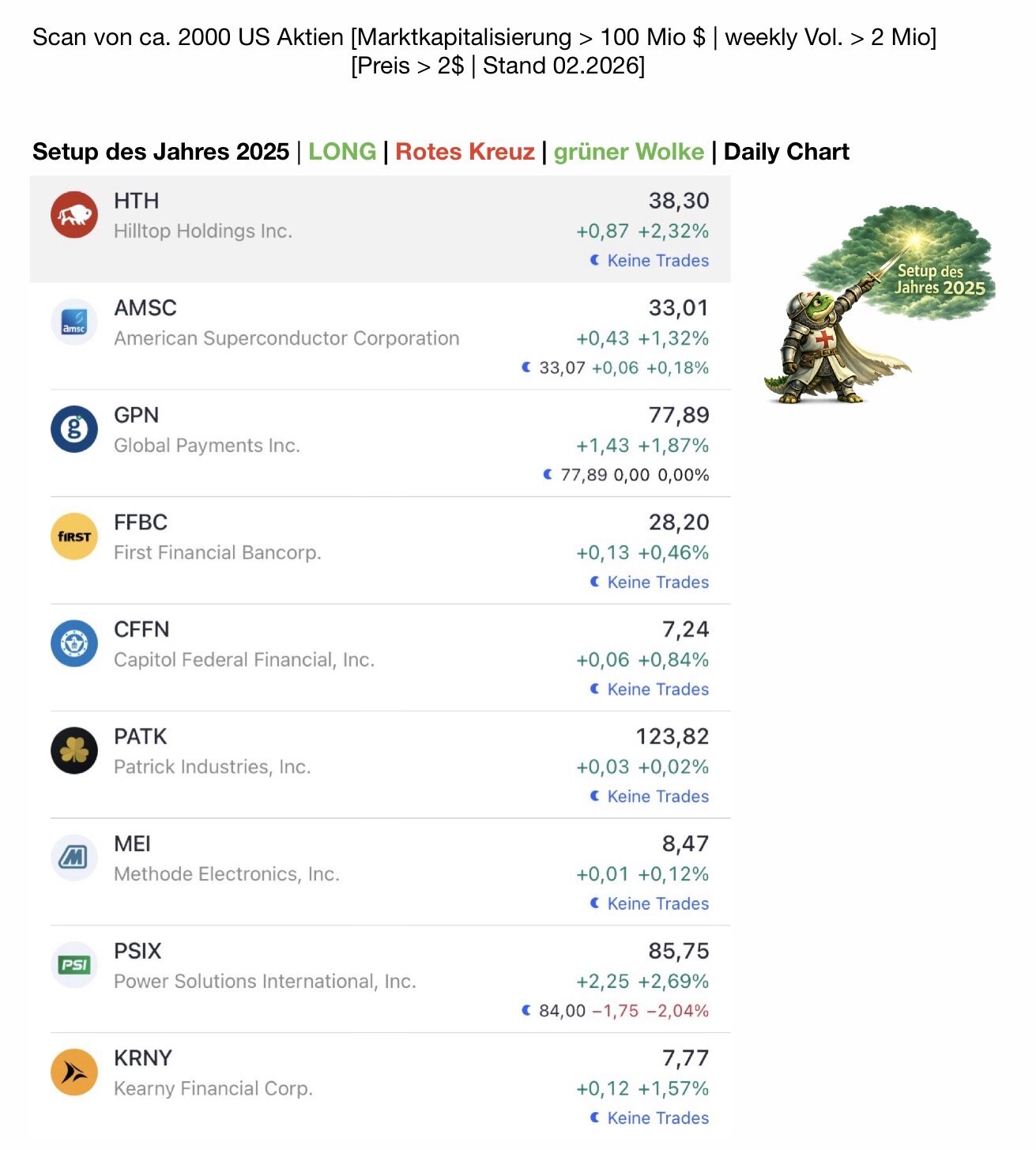Click the Setup des Jahres 2025 turtle image
The height and width of the screenshot is (1150, 1036).
click(879, 306)
